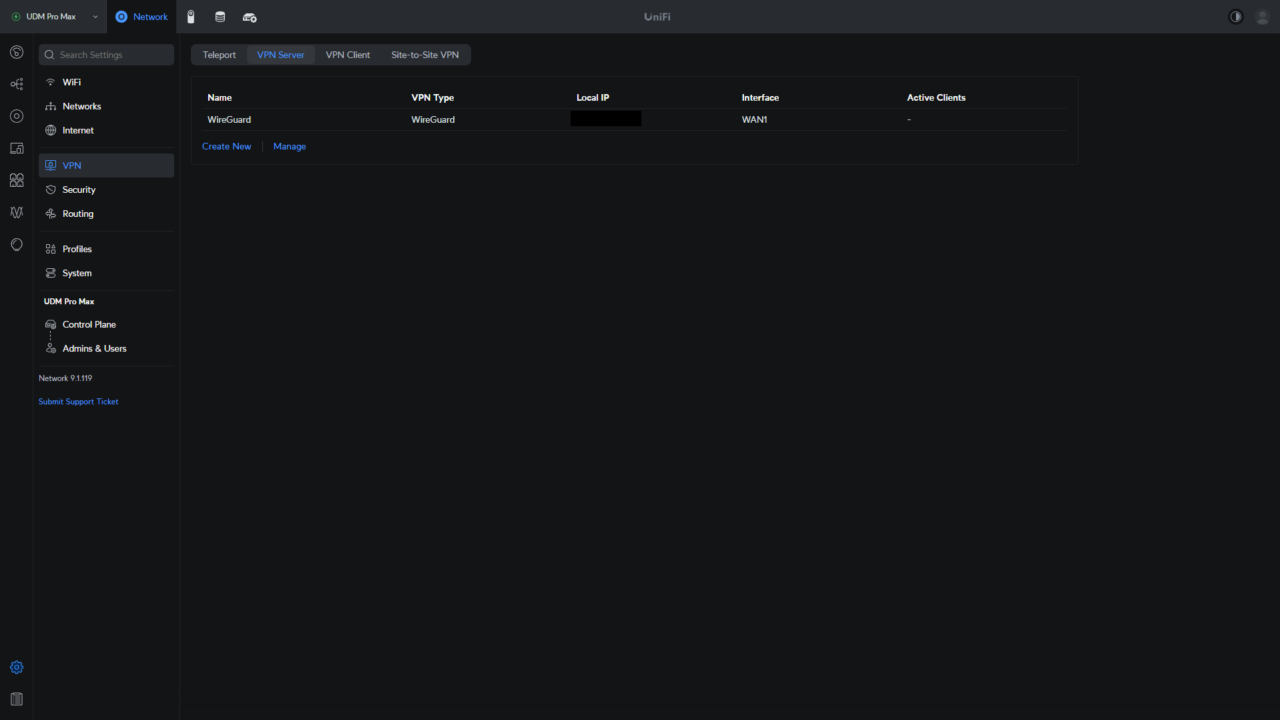Image resolution: width=1280 pixels, height=720 pixels.
Task: Click the magnifier icon in Search Settings
Action: click(50, 55)
